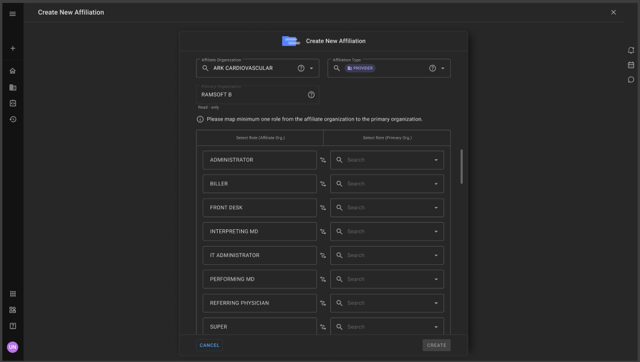The height and width of the screenshot is (362, 640).
Task: Open primary role dropdown for BILLER
Action: pyautogui.click(x=436, y=184)
